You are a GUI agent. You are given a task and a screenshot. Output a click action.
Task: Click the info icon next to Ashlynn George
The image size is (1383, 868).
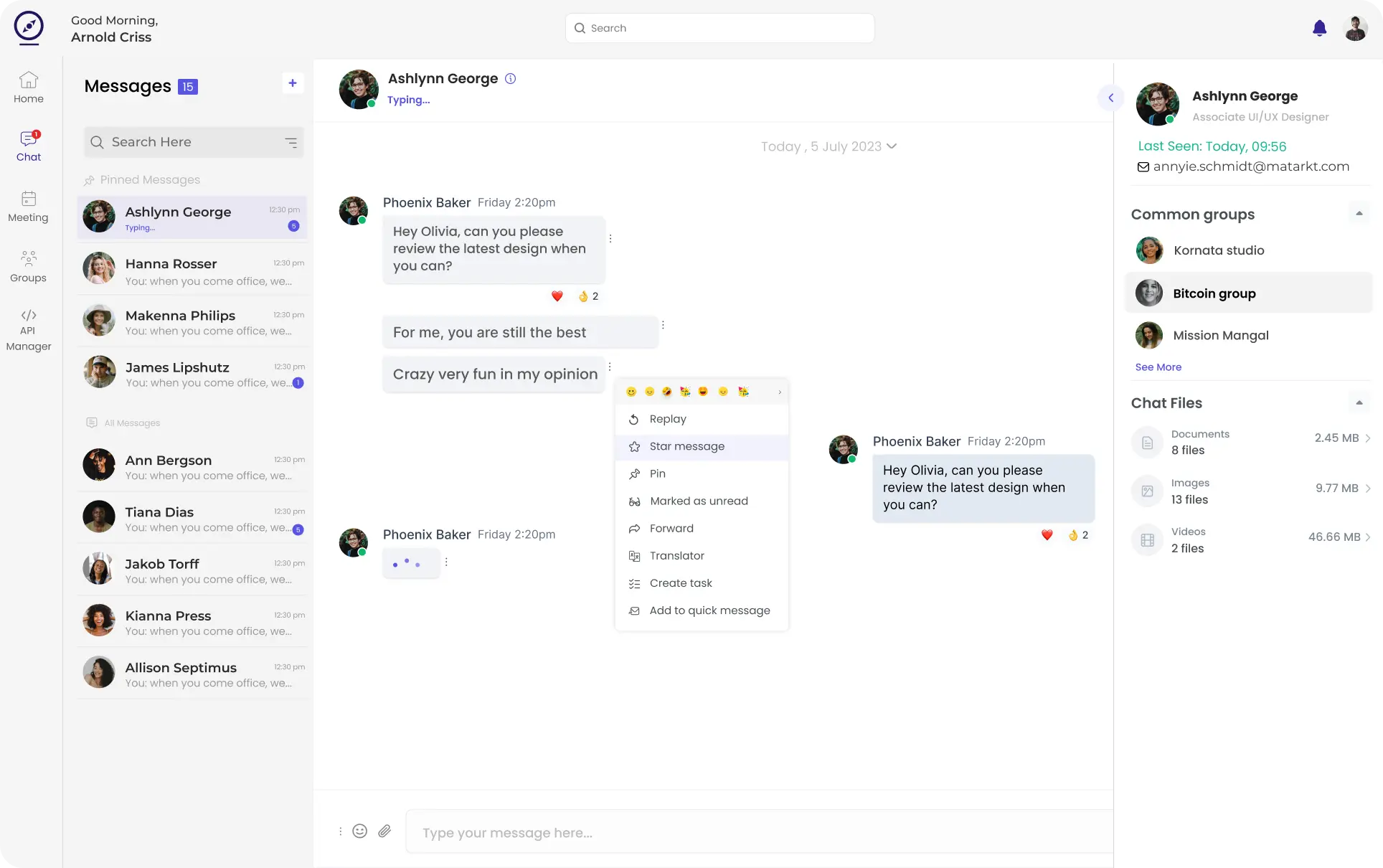click(511, 79)
